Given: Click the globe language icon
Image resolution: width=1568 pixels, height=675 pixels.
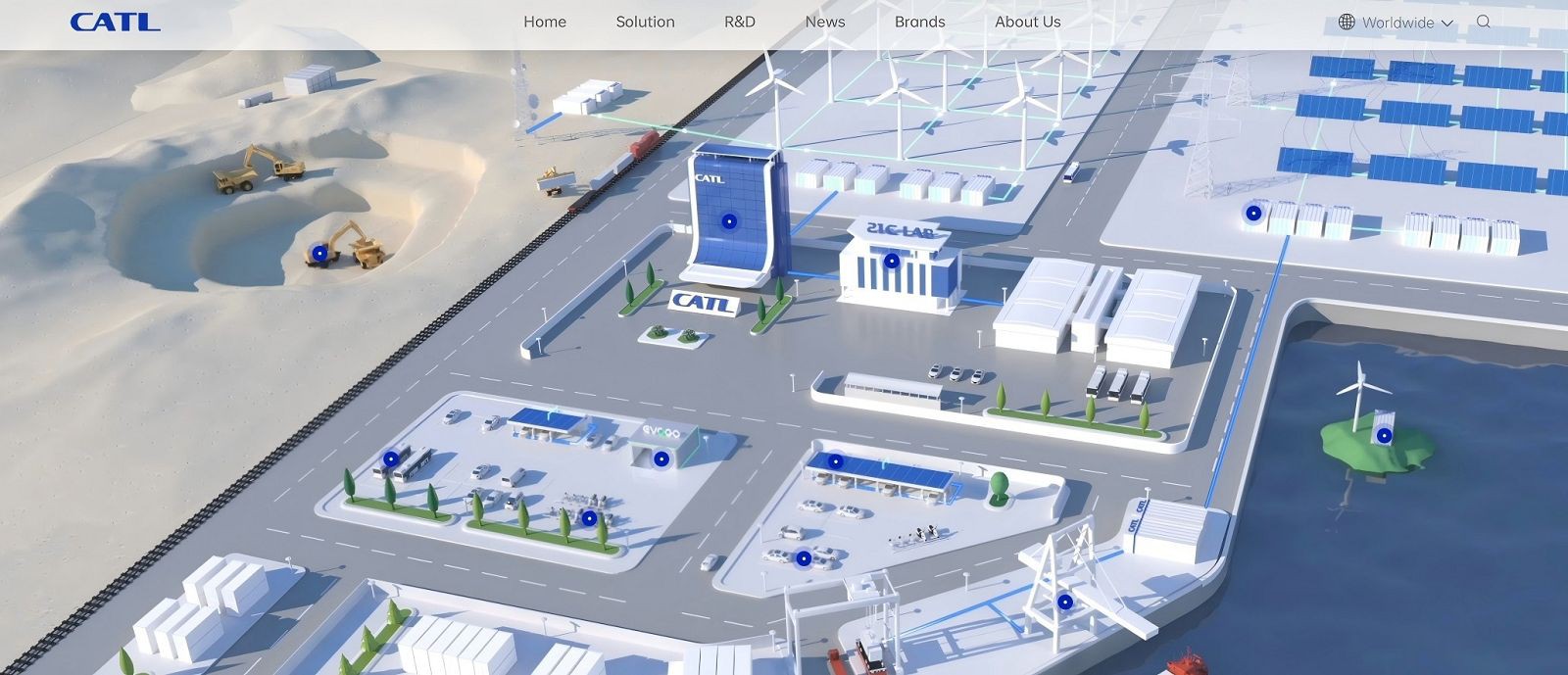Looking at the screenshot, I should 1347,22.
